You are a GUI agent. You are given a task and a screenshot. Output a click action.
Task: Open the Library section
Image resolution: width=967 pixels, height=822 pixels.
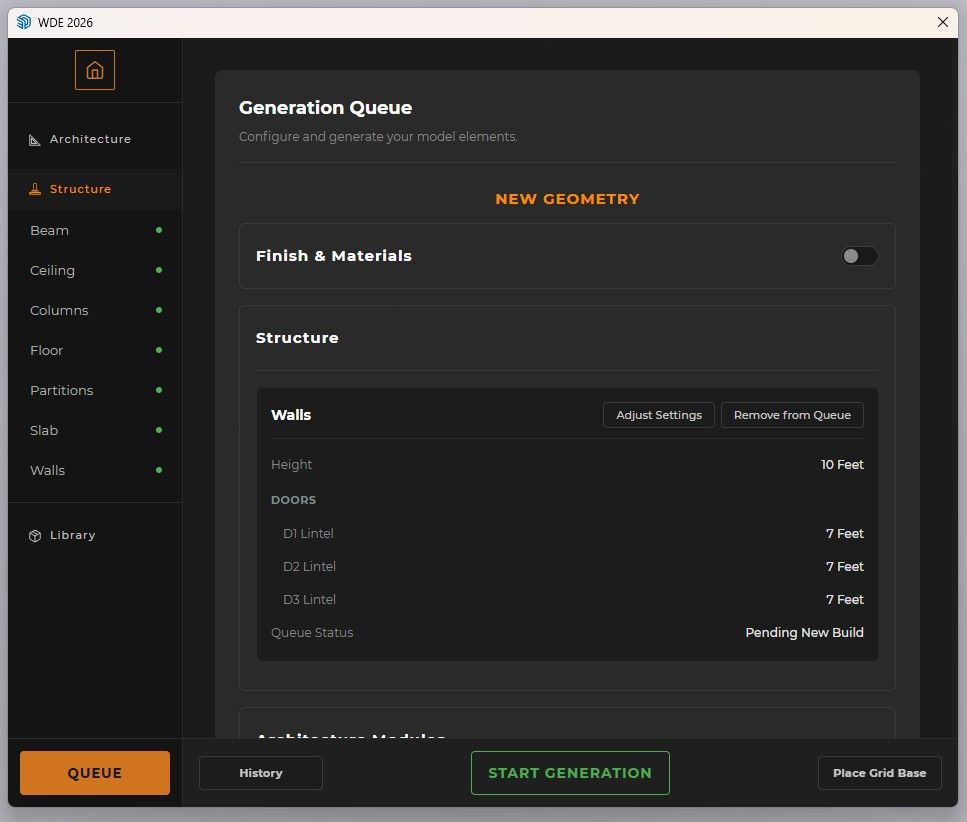click(95, 535)
